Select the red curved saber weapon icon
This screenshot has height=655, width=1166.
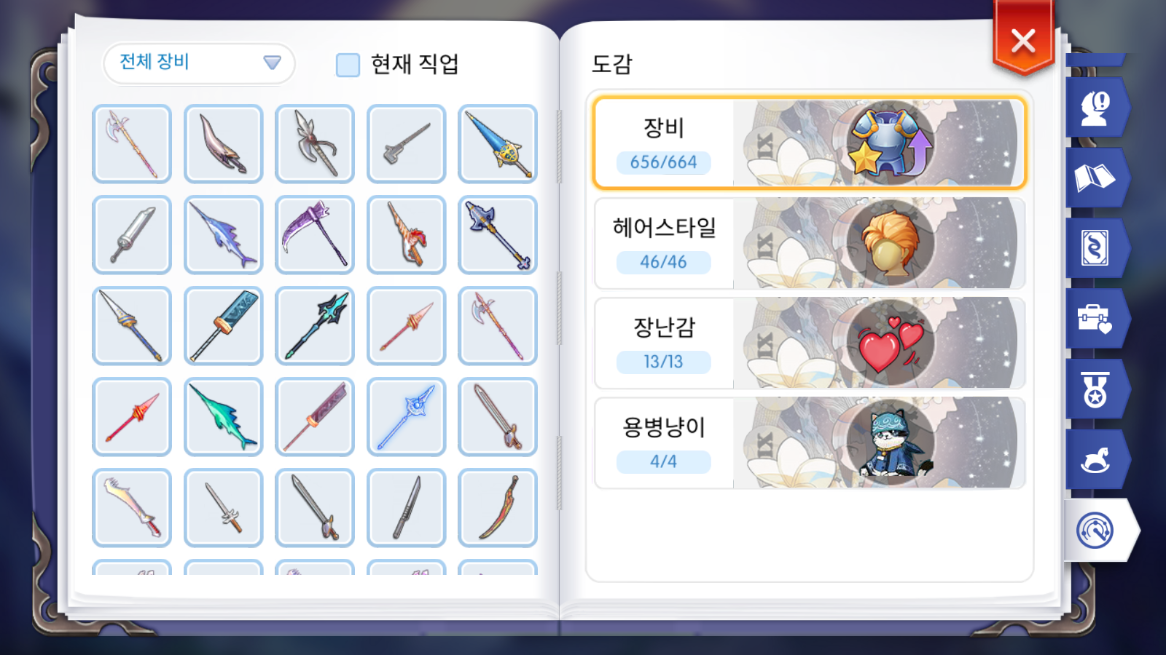pyautogui.click(x=497, y=509)
